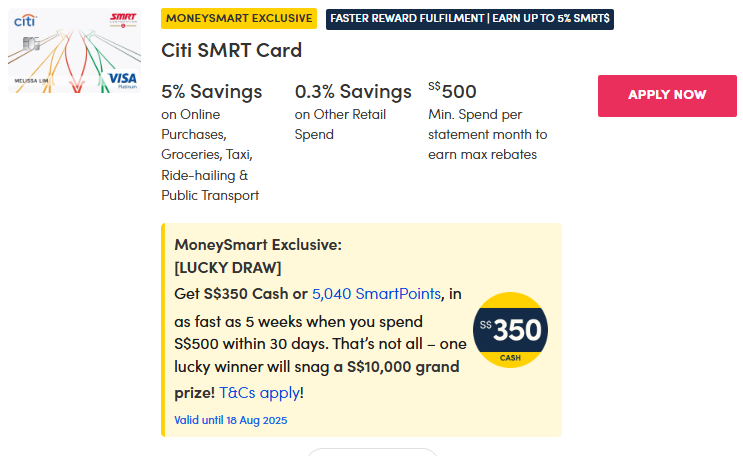This screenshot has width=743, height=456.
Task: Click the [LUCKY DRAW] label
Action: point(228,268)
